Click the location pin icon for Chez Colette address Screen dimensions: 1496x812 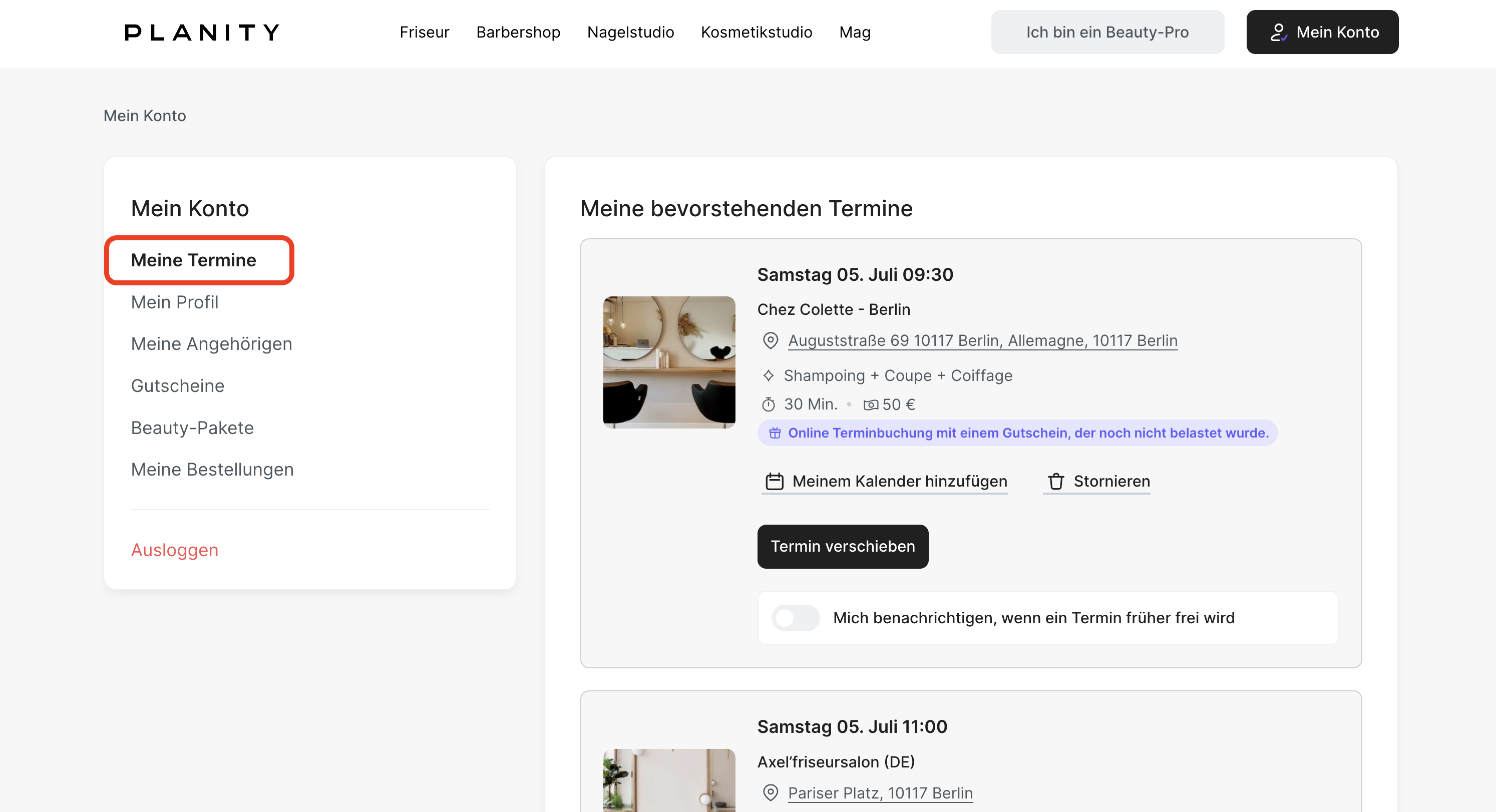pos(770,340)
